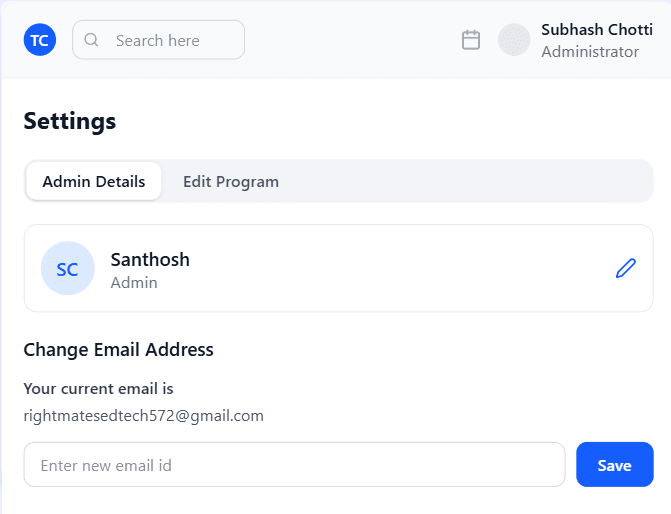This screenshot has width=671, height=514.
Task: Click the Change Email Address heading
Action: [x=118, y=349]
